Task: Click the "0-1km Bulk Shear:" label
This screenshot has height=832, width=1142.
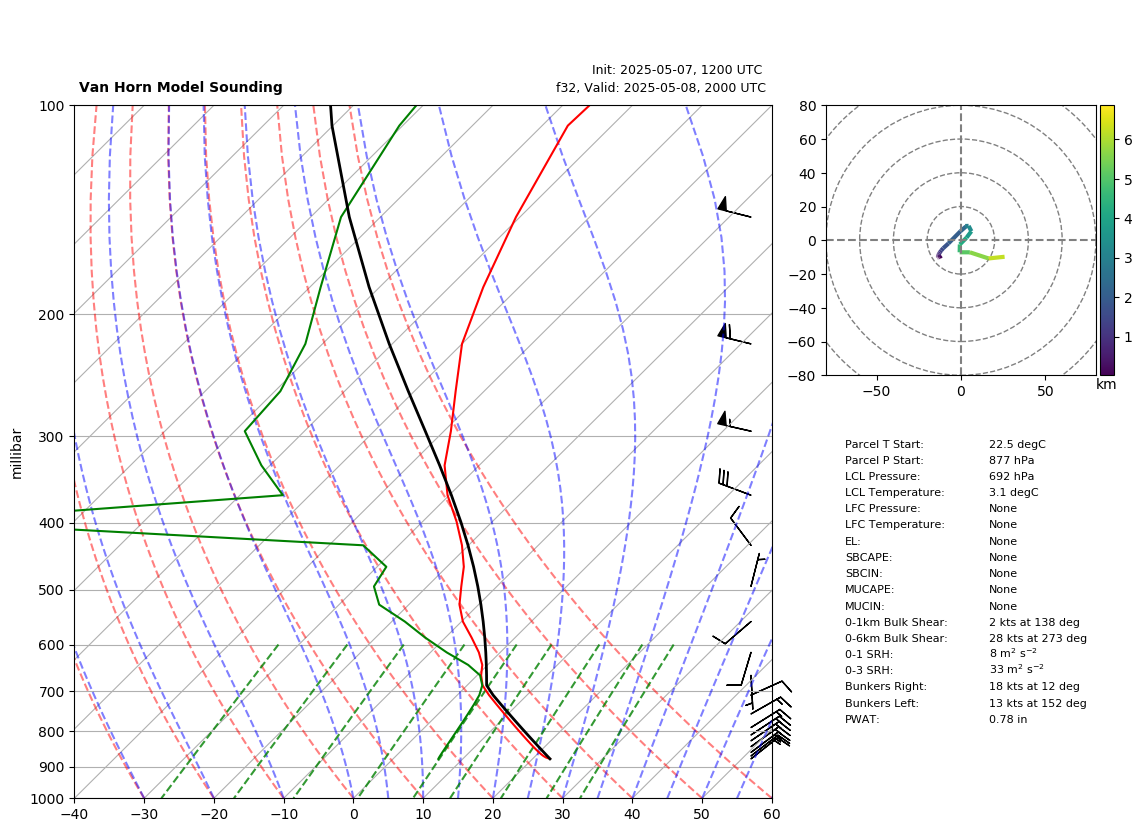Action: [x=896, y=623]
